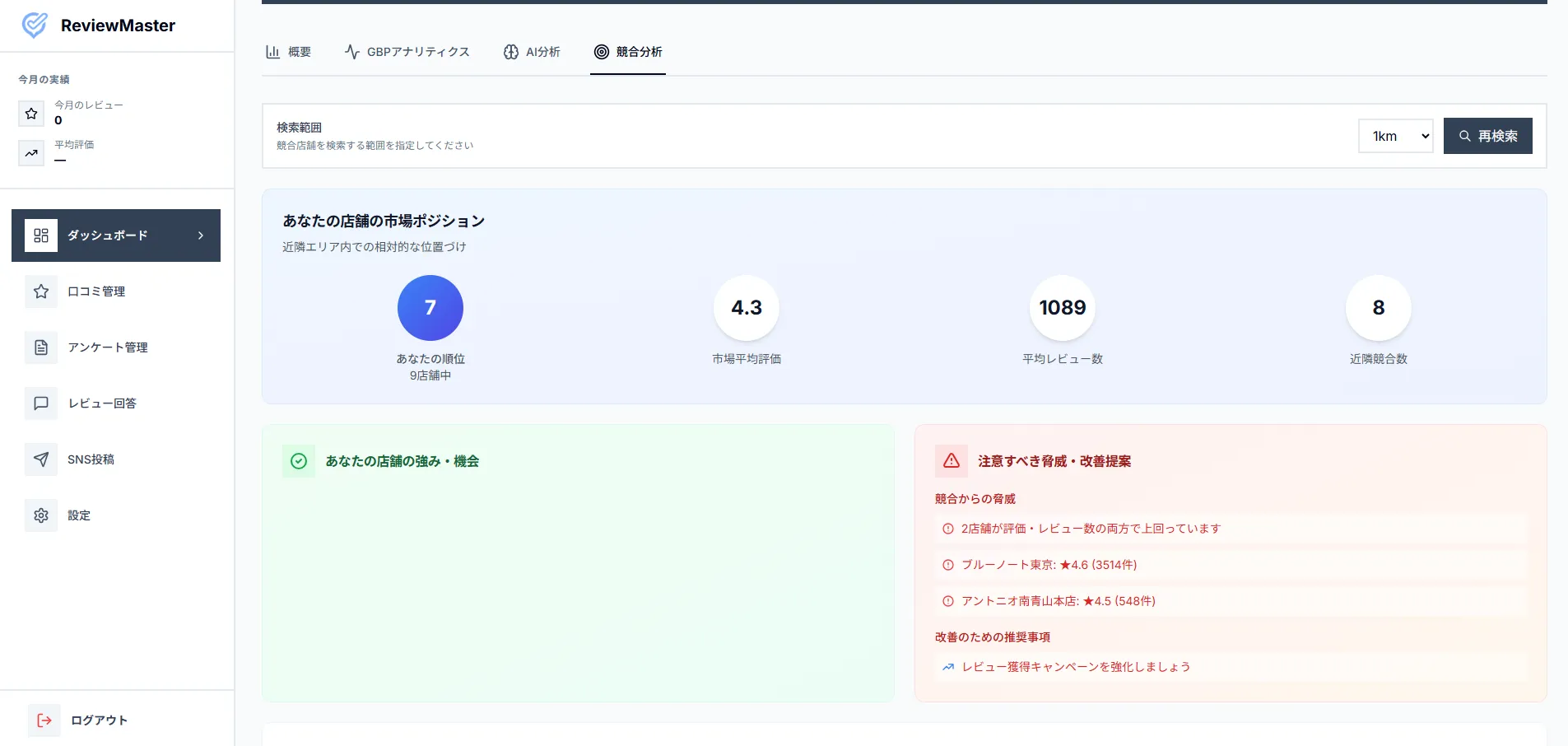This screenshot has width=1568, height=746.
Task: Click the bar chart icon on 概要 tab
Action: click(x=272, y=52)
